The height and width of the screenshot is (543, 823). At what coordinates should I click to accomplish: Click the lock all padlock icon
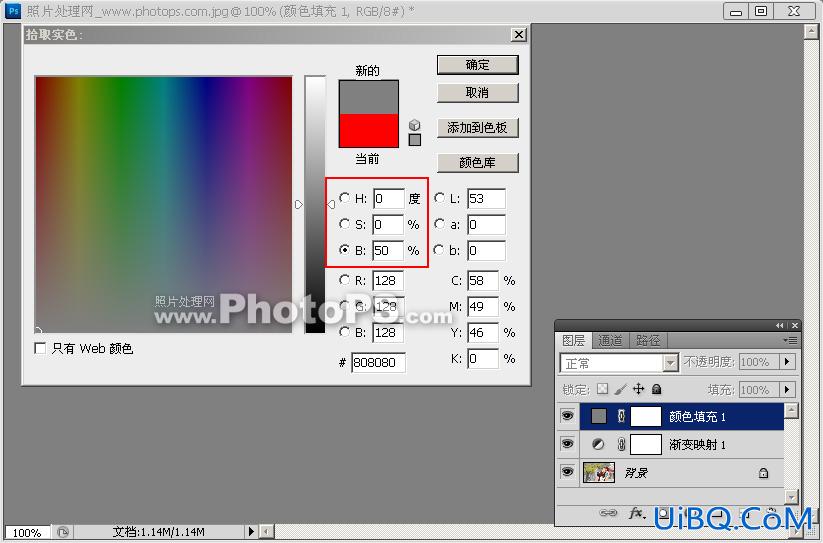tap(656, 389)
